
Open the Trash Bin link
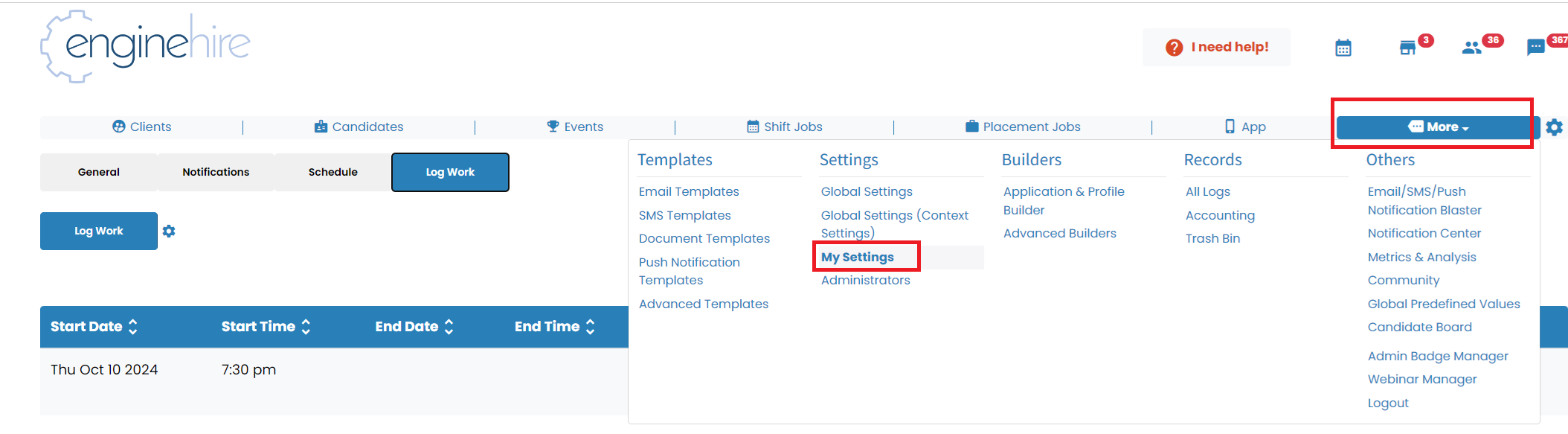tap(1212, 239)
